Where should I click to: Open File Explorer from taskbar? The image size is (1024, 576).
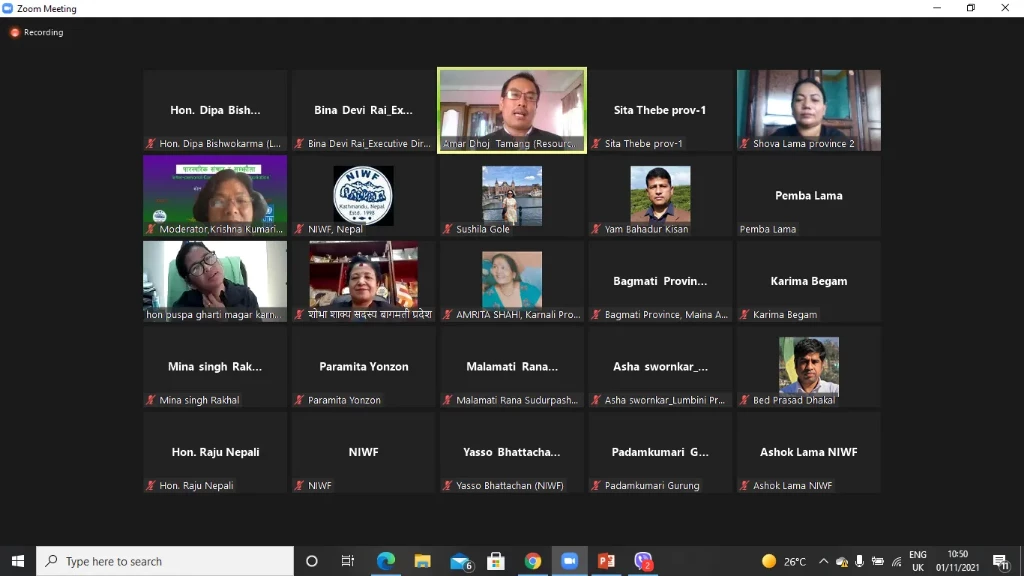point(423,561)
